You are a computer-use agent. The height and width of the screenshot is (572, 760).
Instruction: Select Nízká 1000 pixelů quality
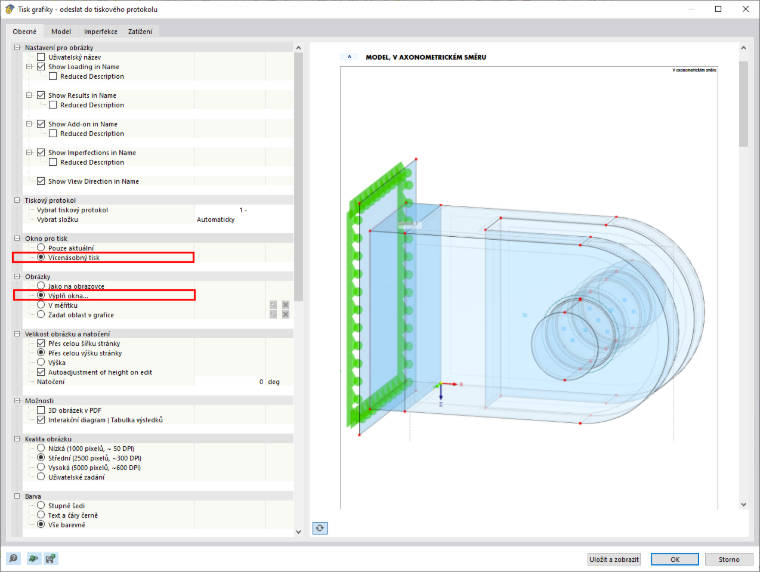pos(41,448)
